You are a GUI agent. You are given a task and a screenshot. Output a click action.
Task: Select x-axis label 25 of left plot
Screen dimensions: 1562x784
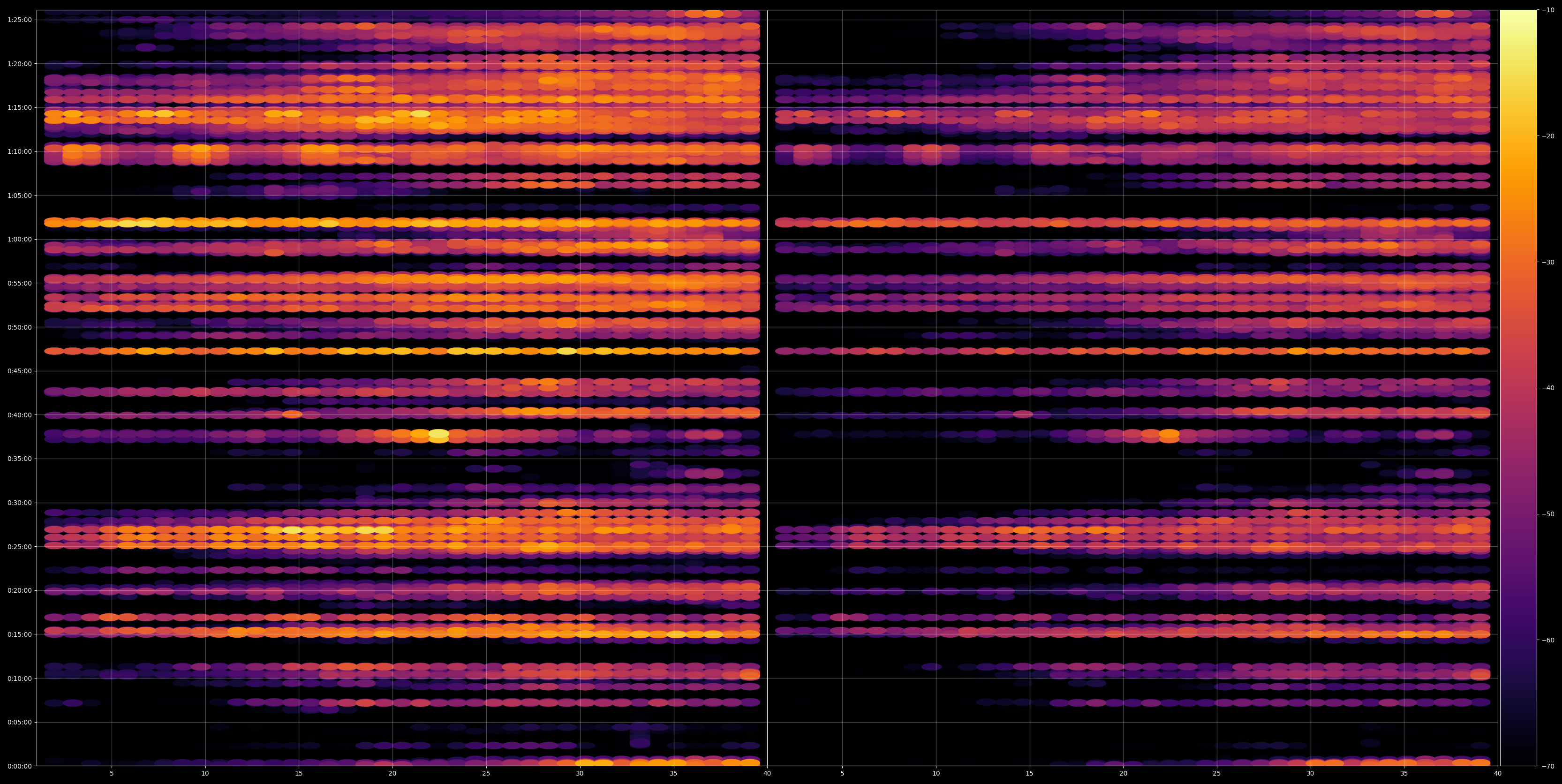pos(486,774)
